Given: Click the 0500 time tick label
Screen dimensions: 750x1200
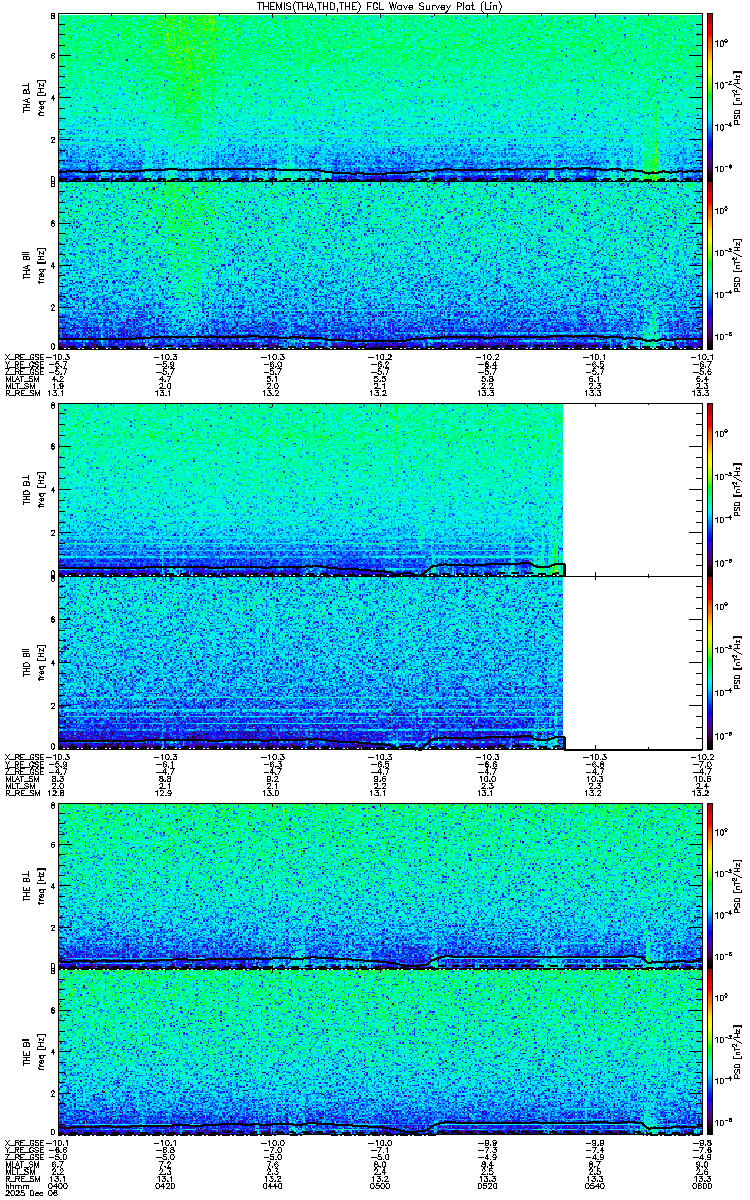Looking at the screenshot, I should [x=380, y=1186].
